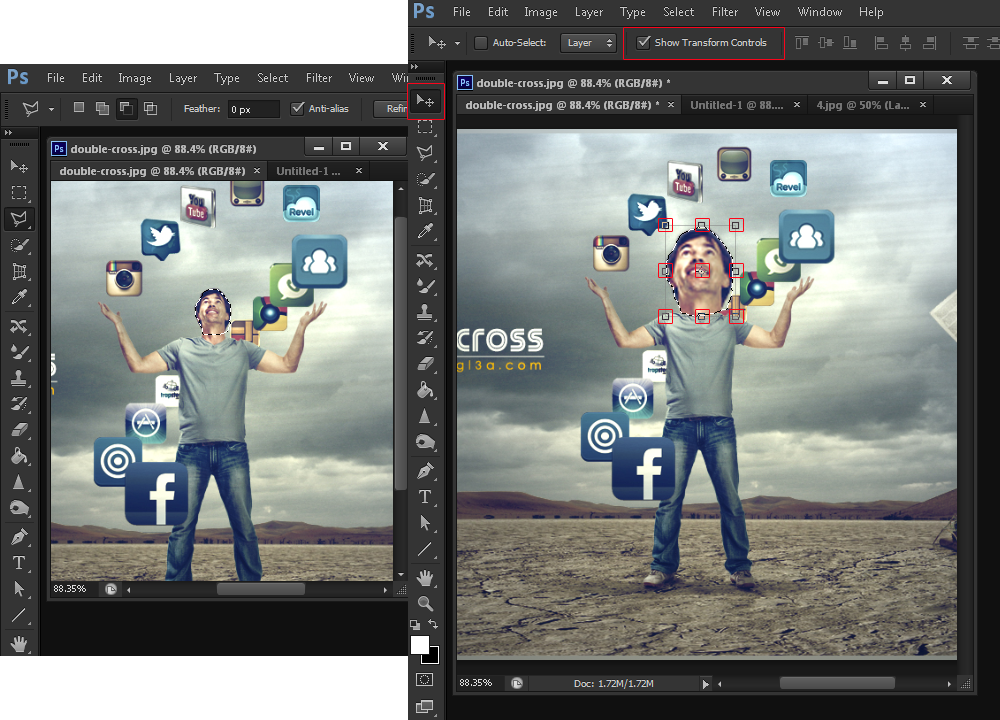The image size is (1000, 720).
Task: Open Lasso tool preset picker arrow in left window
Action: pos(51,110)
